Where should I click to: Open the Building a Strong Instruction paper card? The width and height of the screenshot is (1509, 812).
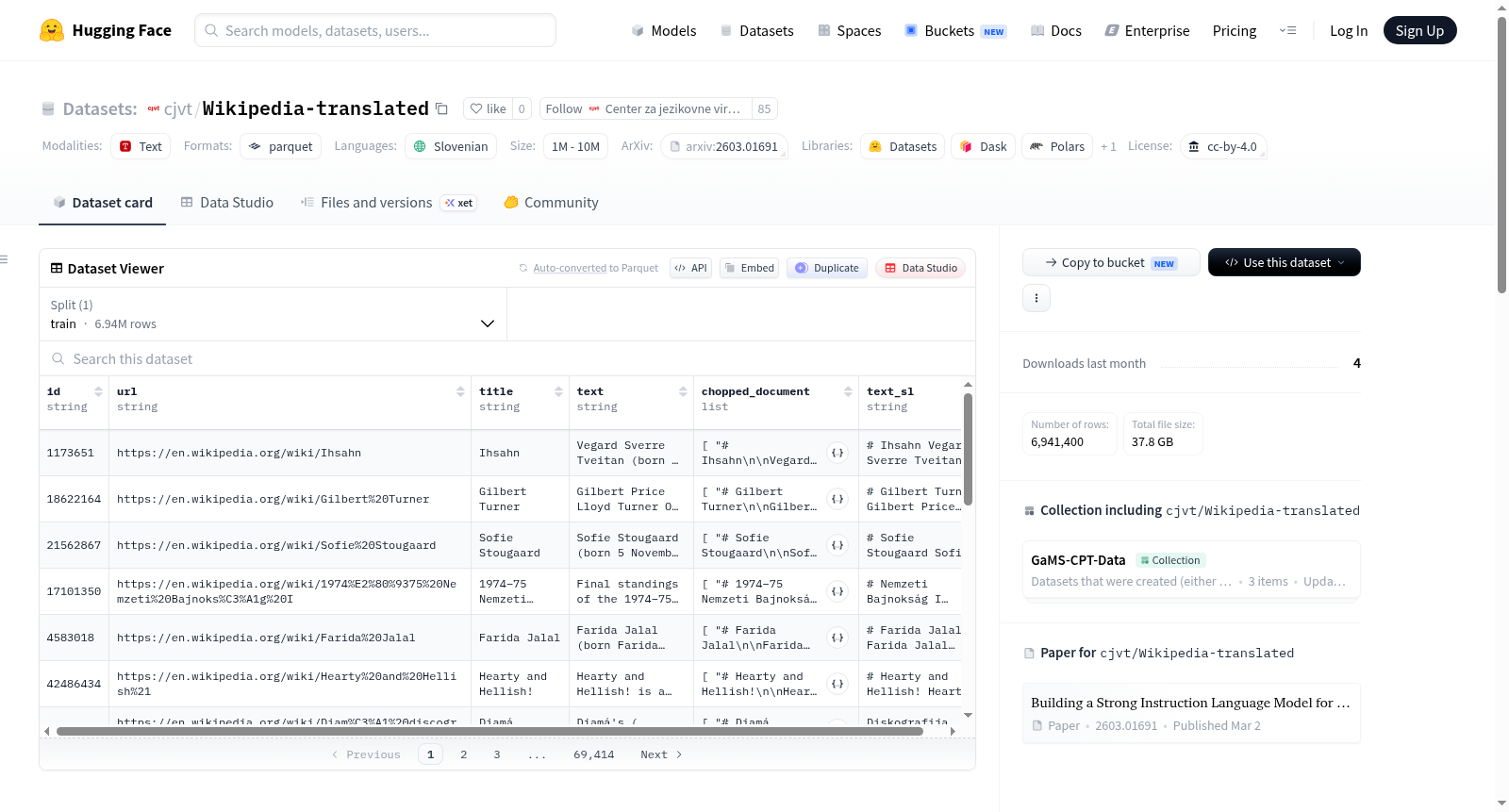1191,713
